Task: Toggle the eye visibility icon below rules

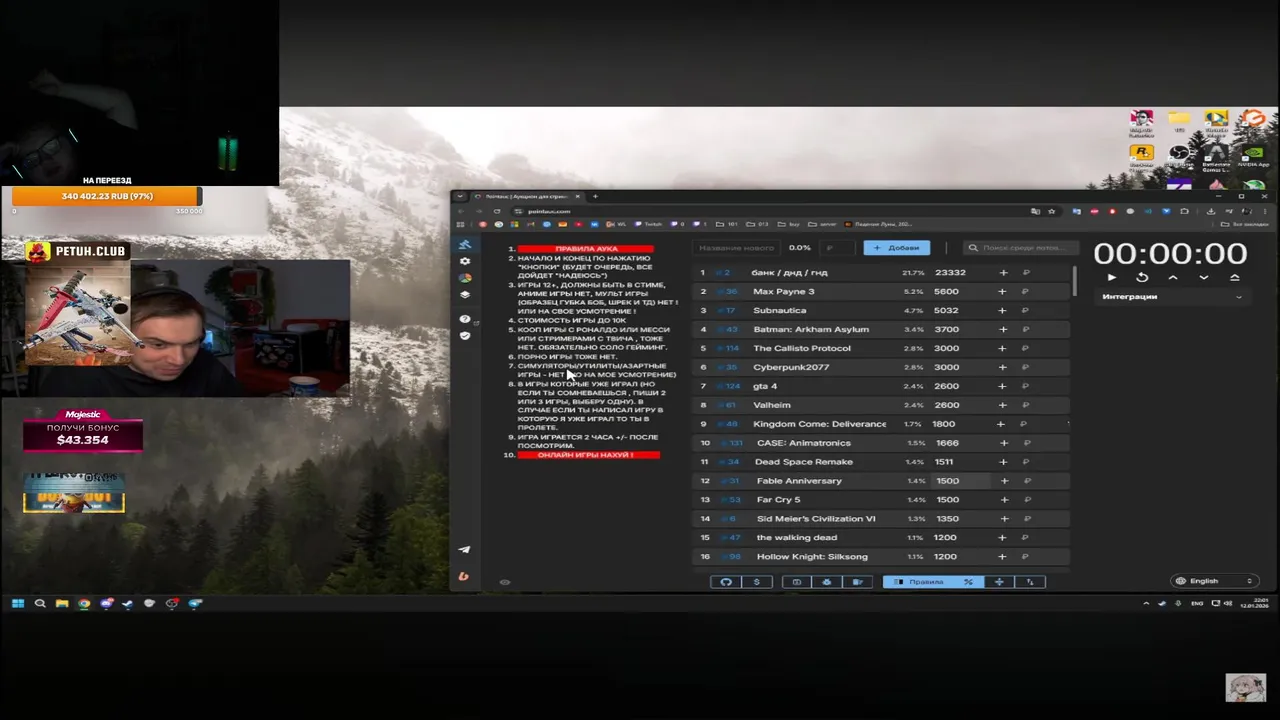Action: 505,582
